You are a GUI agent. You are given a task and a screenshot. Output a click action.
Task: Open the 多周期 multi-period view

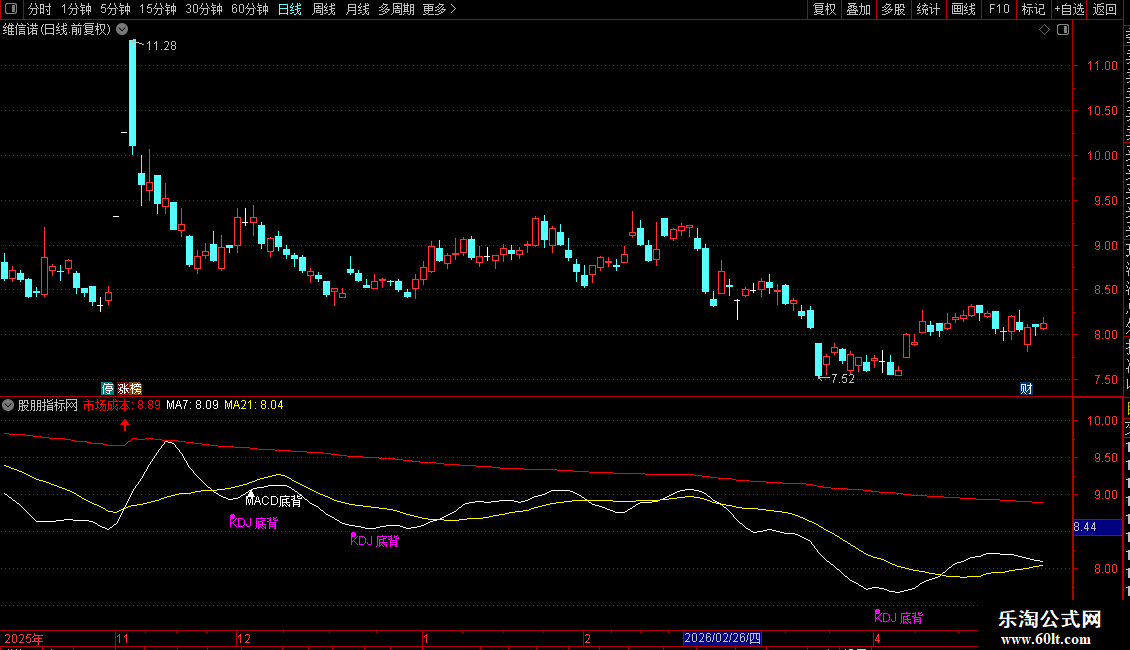396,9
